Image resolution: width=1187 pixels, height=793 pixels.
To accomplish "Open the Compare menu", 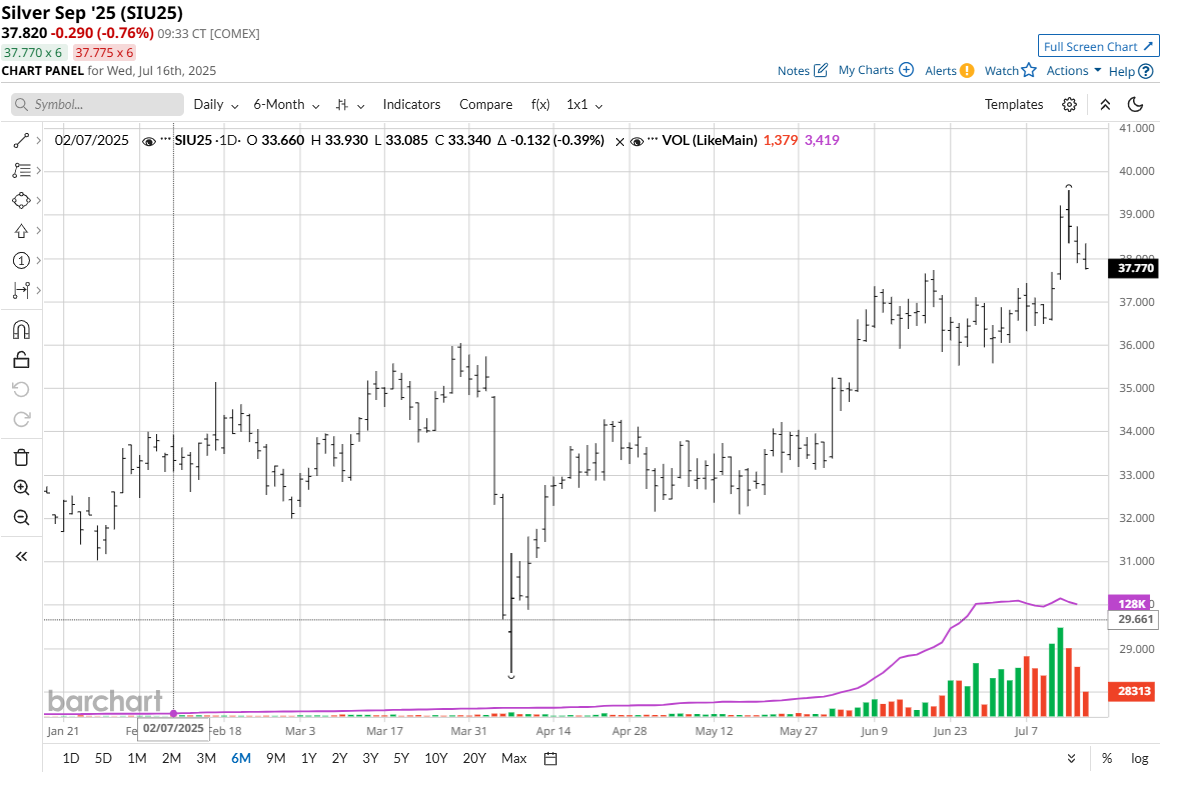I will (x=485, y=104).
